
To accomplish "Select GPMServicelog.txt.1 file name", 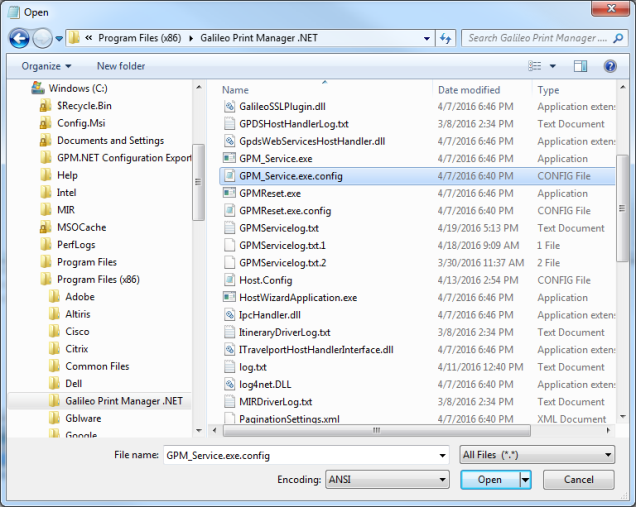I will [x=282, y=245].
